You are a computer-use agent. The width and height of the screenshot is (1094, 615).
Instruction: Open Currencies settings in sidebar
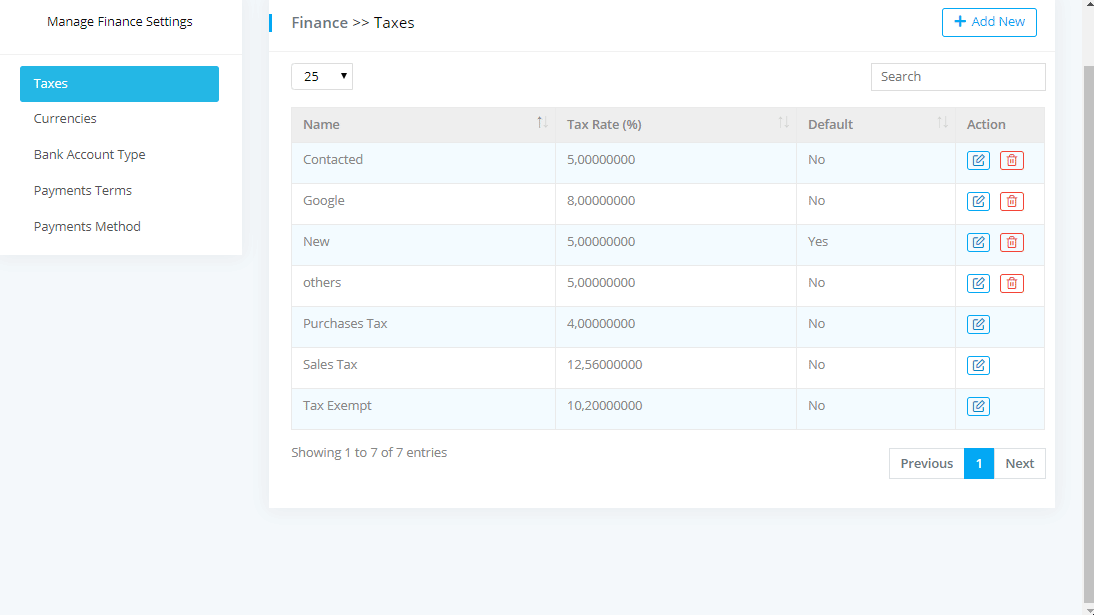[65, 118]
